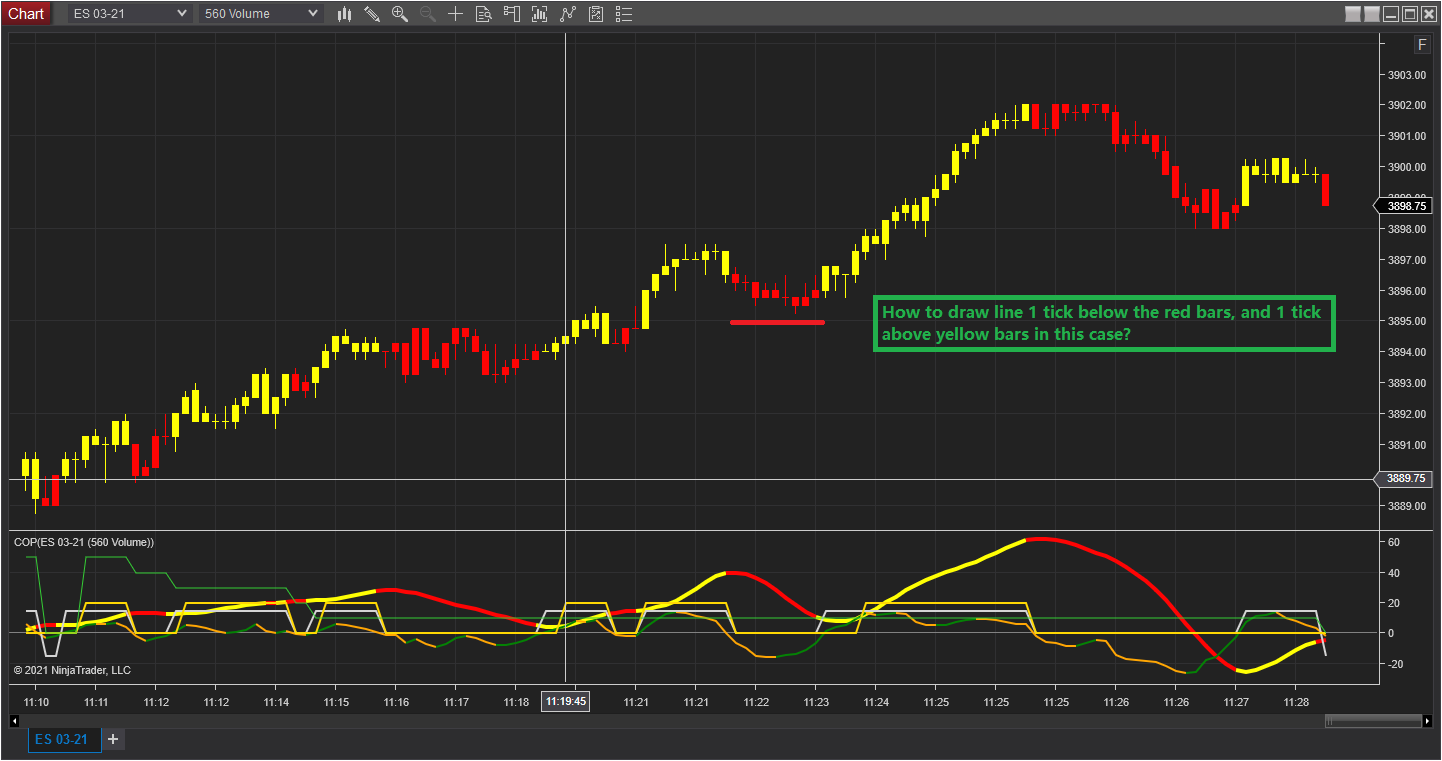Close the chart window
The height and width of the screenshot is (761, 1442).
coord(1429,14)
